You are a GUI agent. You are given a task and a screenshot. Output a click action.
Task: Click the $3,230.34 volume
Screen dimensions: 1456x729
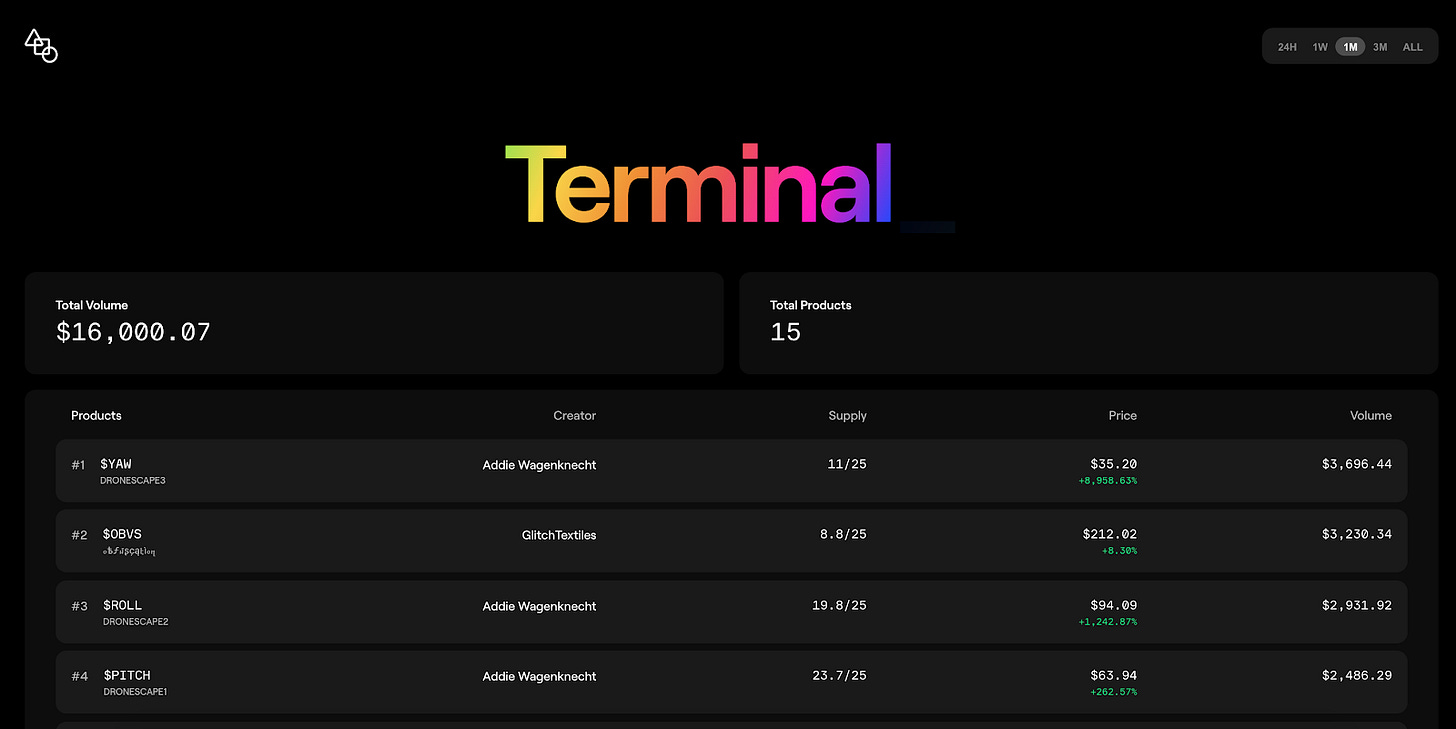pyautogui.click(x=1357, y=534)
